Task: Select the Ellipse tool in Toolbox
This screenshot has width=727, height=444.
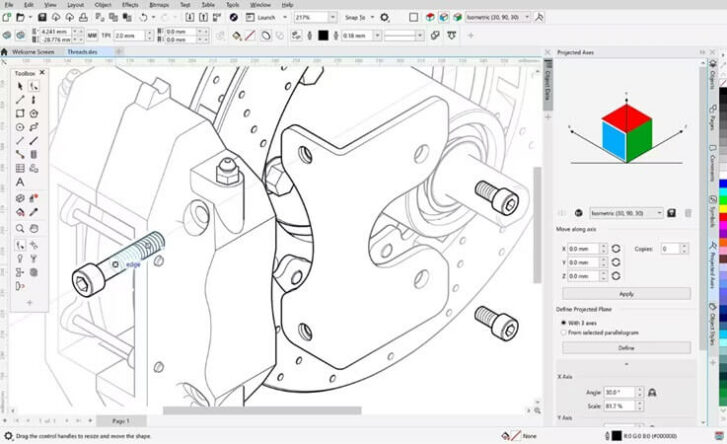Action: point(20,127)
